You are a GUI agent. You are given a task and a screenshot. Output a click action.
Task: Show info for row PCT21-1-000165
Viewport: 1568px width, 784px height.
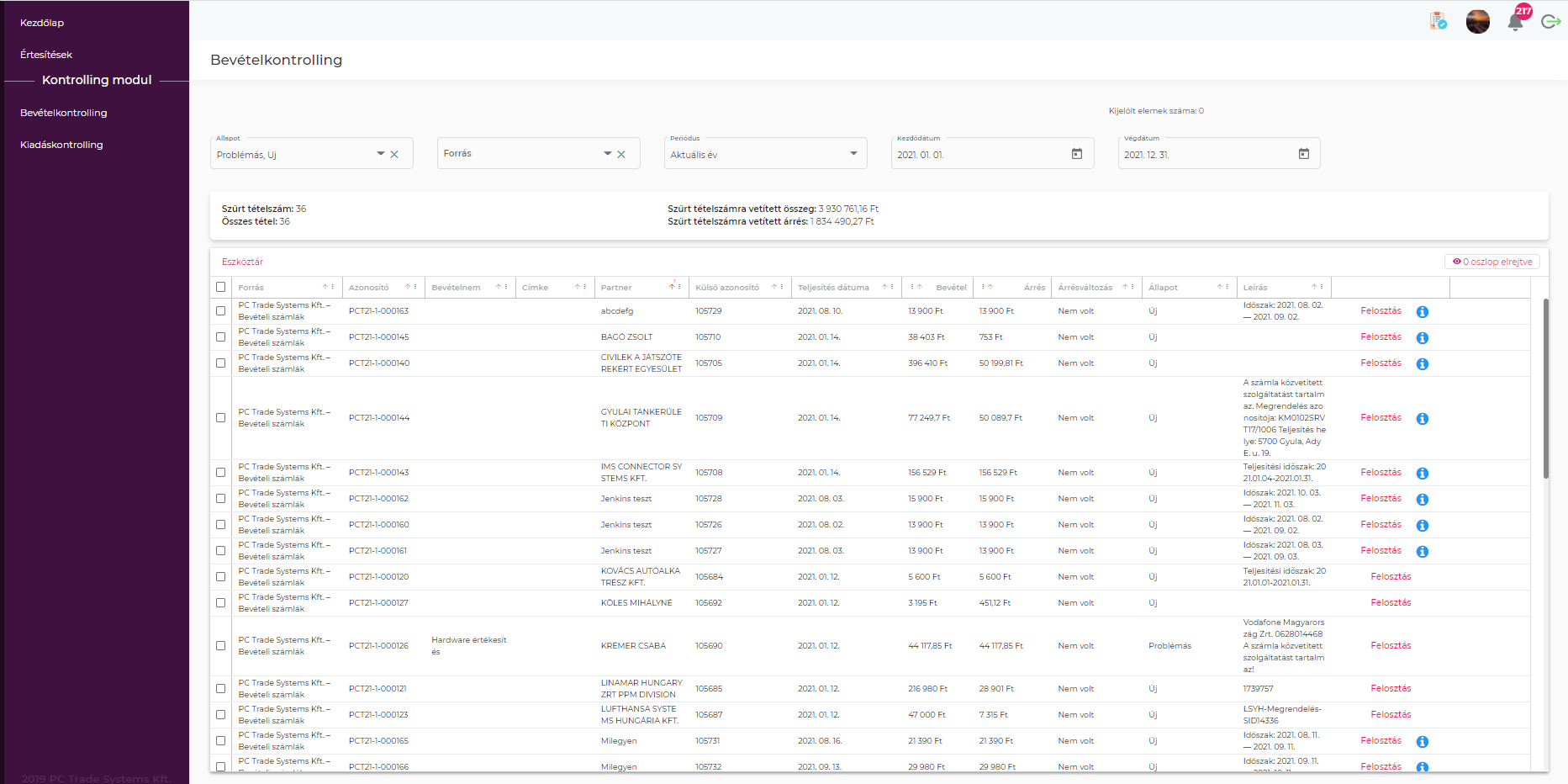[x=1423, y=742]
